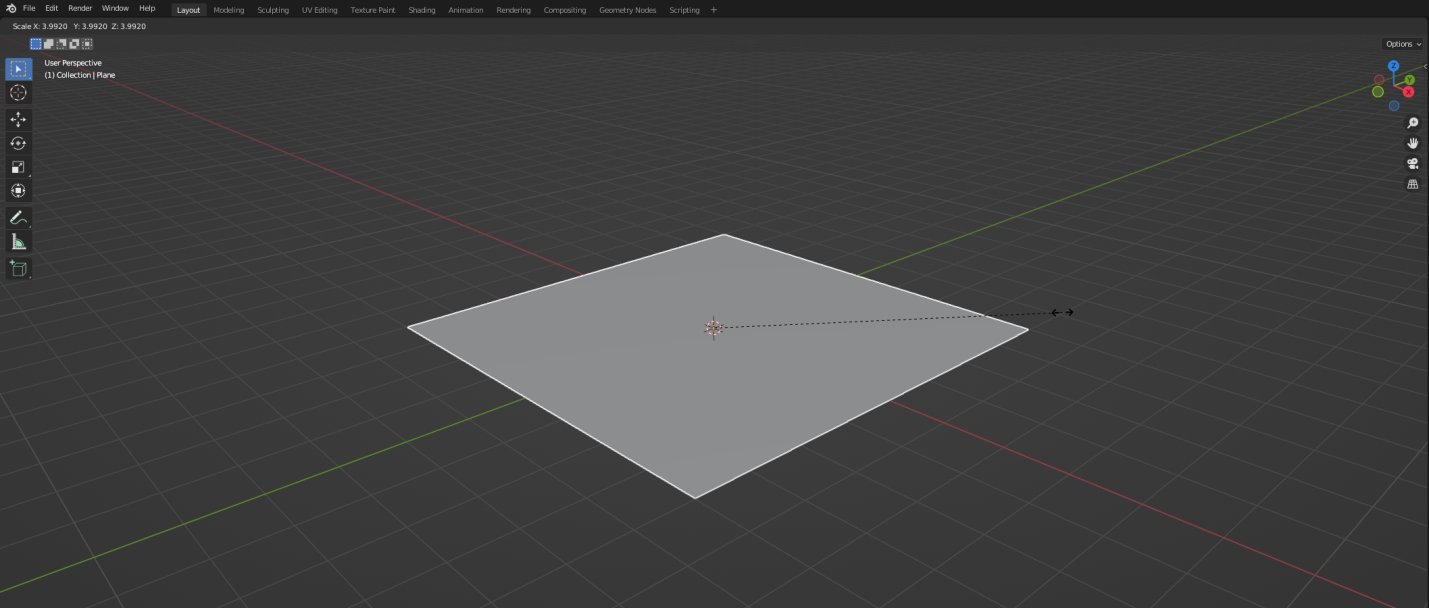Select the Transform tool

[18, 191]
